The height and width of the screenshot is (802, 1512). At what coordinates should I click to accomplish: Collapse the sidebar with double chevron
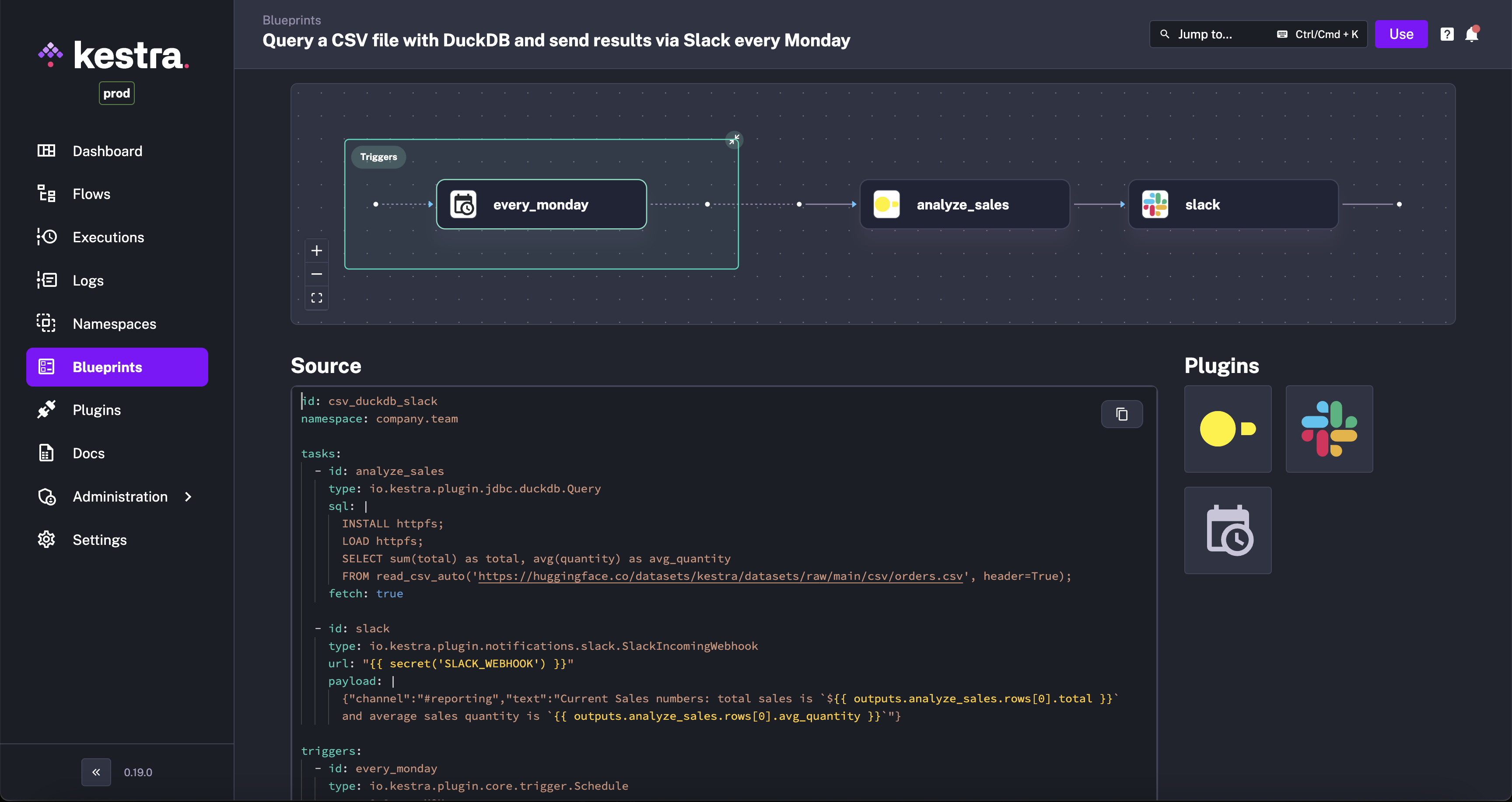point(96,772)
